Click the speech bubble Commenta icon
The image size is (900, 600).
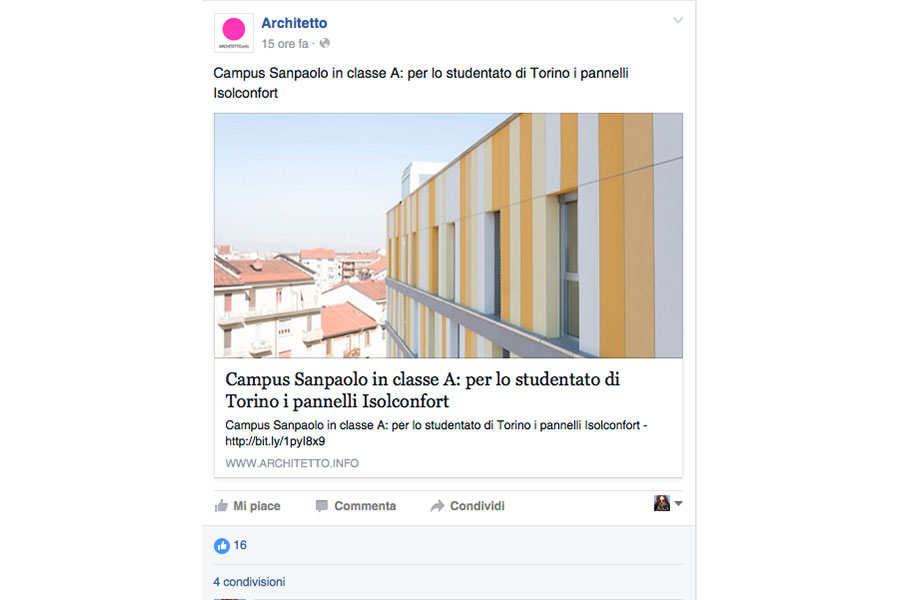pos(321,506)
